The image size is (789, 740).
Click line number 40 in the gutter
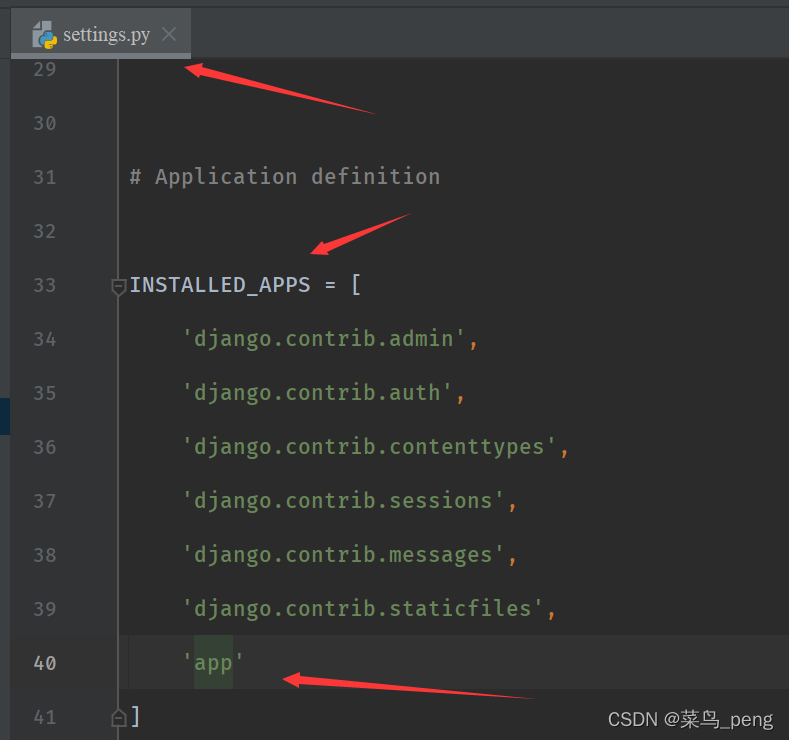45,663
